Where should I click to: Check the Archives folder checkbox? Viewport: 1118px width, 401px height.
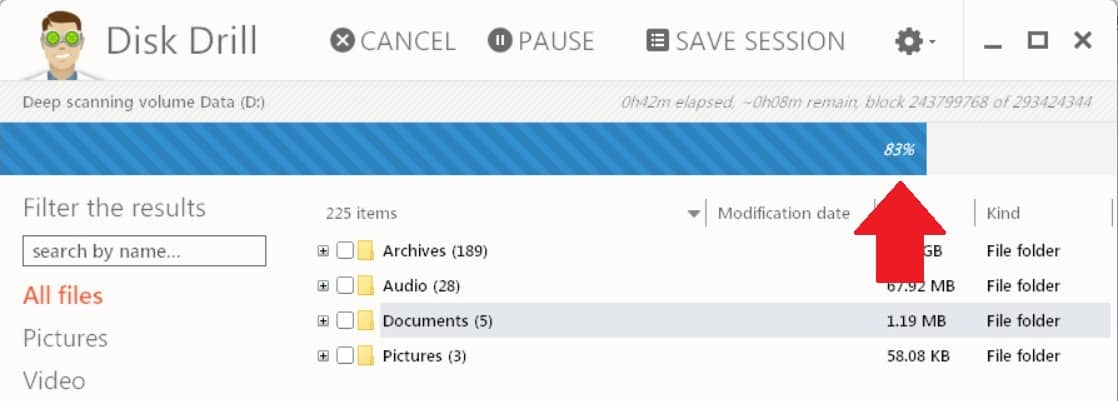tap(345, 251)
